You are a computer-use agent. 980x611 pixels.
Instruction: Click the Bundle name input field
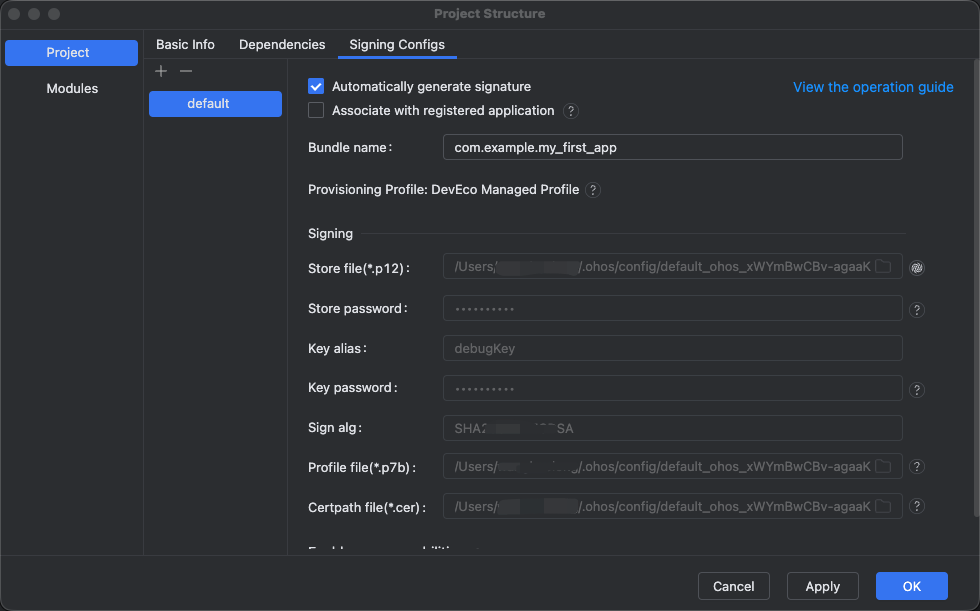point(672,147)
